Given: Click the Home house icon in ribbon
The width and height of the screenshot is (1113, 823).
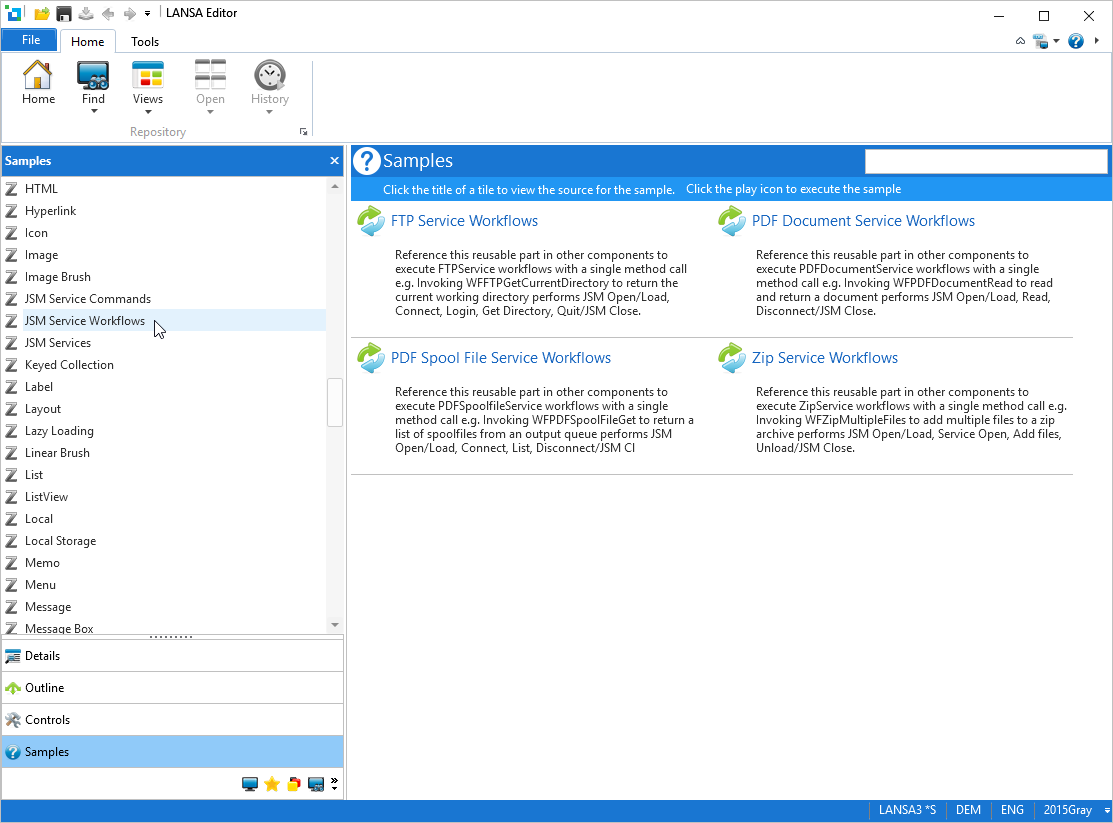Looking at the screenshot, I should point(38,75).
